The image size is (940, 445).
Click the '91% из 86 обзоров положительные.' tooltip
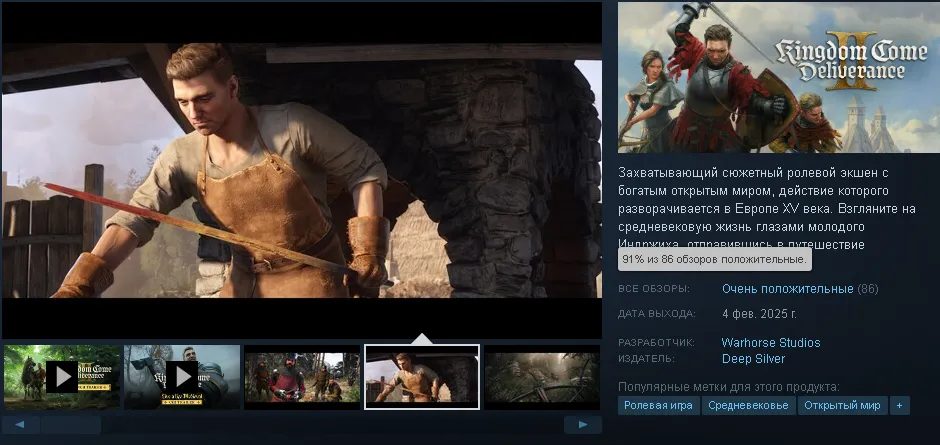(x=714, y=260)
